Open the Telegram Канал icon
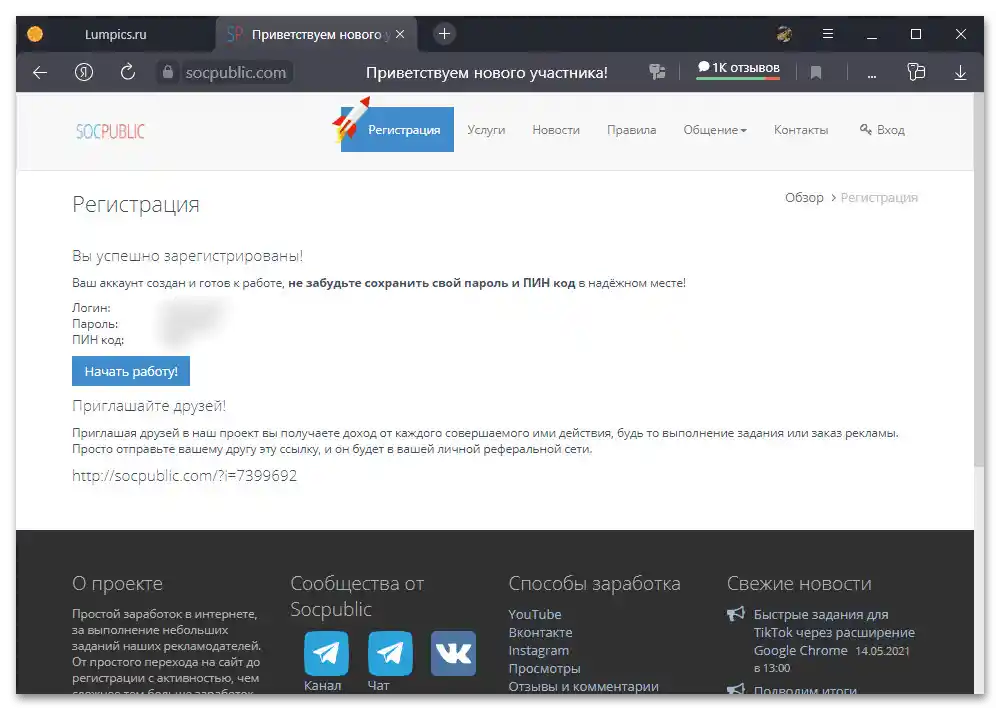This screenshot has height=710, width=1000. (x=326, y=653)
